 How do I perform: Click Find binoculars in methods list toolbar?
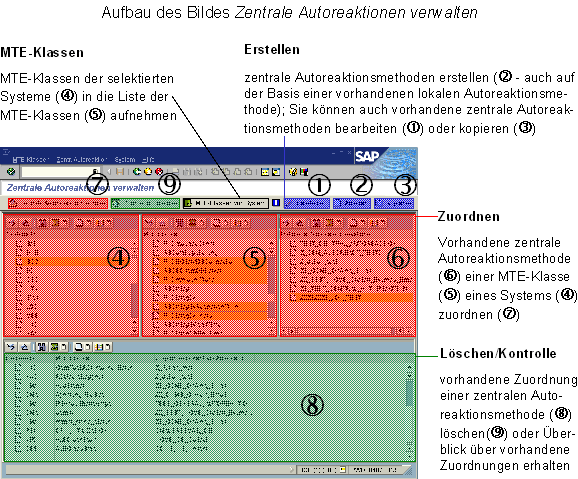[316, 223]
